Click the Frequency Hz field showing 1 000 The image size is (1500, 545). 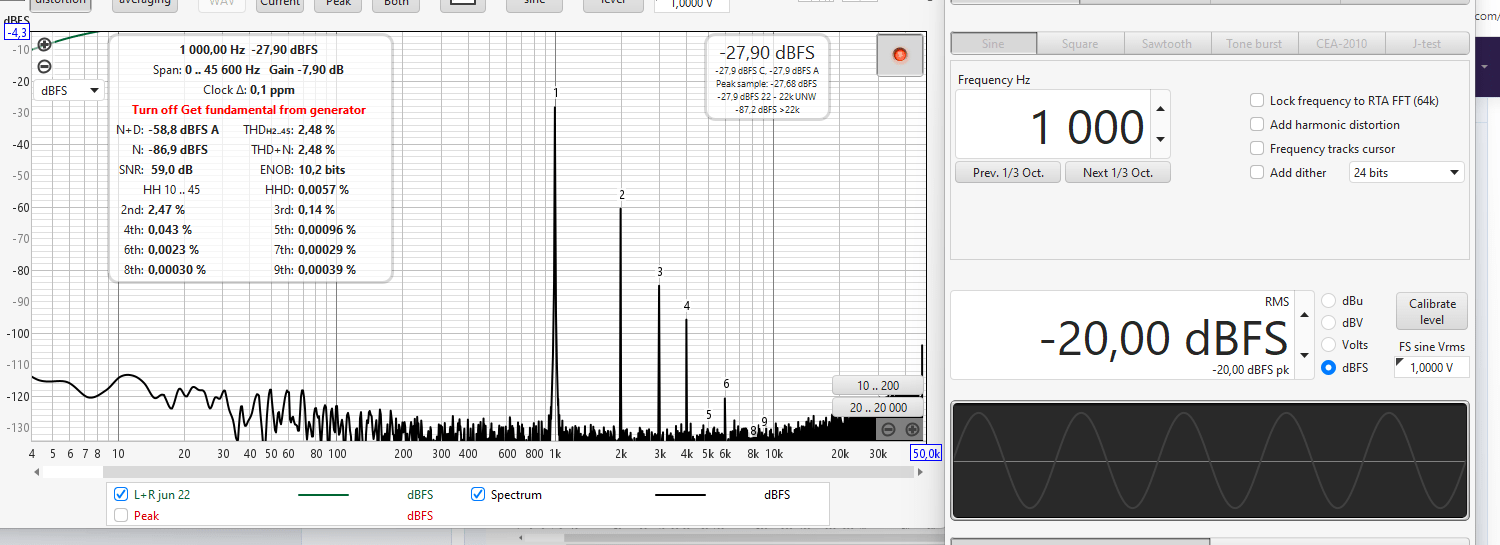tap(1053, 126)
